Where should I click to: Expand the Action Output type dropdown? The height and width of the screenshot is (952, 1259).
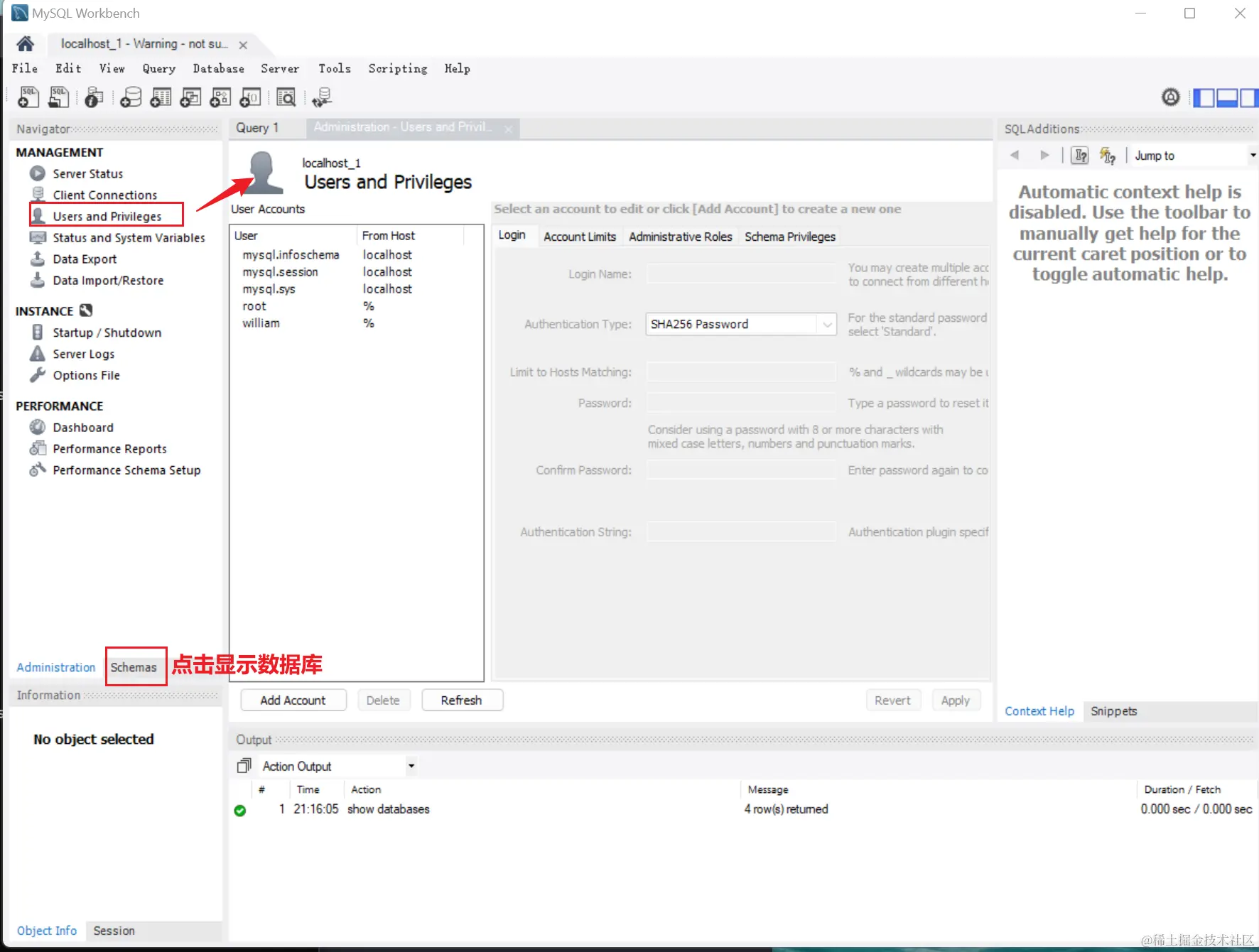click(x=411, y=766)
